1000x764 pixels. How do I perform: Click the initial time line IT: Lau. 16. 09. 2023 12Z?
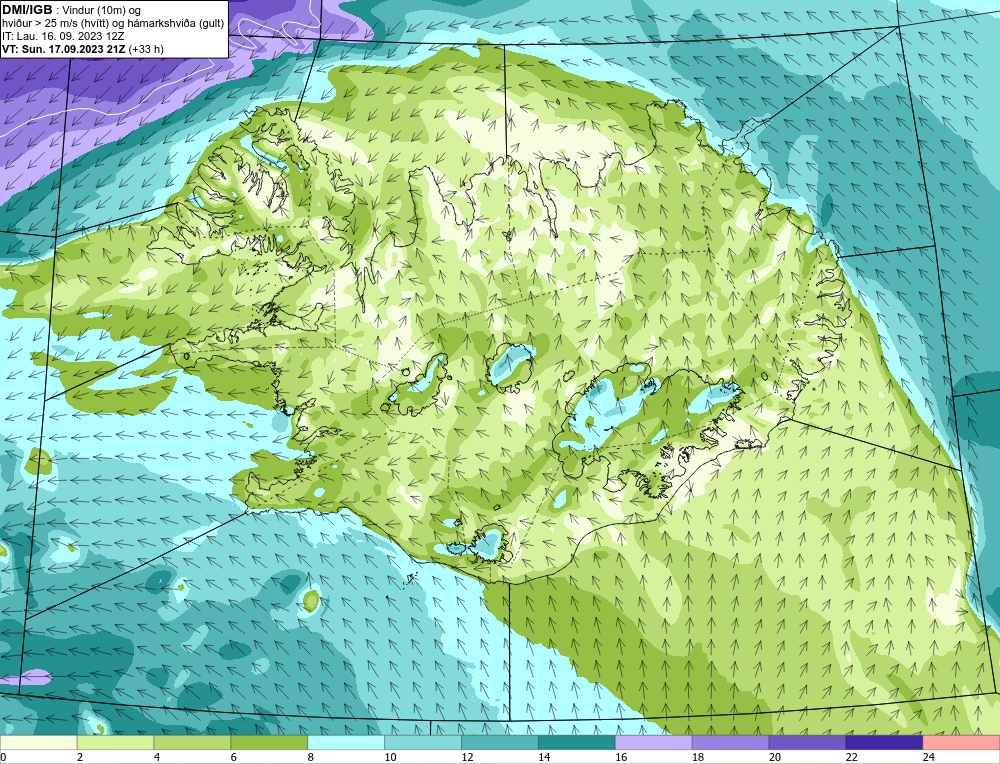(x=62, y=36)
